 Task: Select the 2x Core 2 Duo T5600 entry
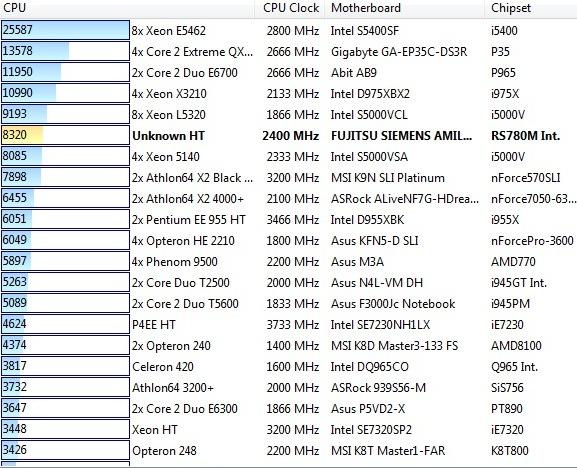coord(185,304)
